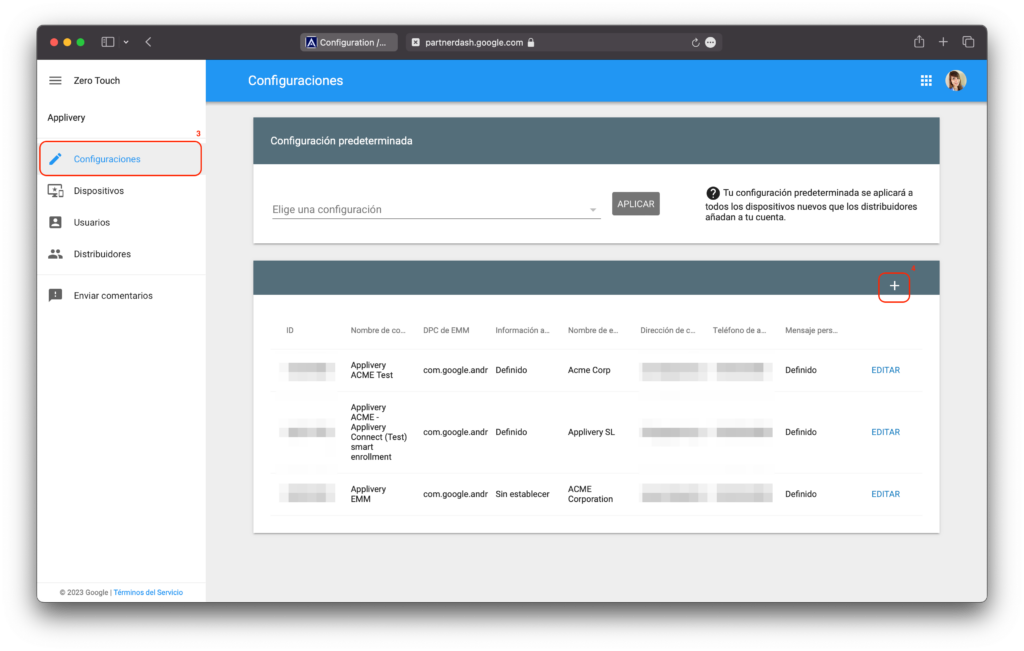Image resolution: width=1024 pixels, height=651 pixels.
Task: Click the pencil icon next to Configuraciones
Action: tap(56, 159)
